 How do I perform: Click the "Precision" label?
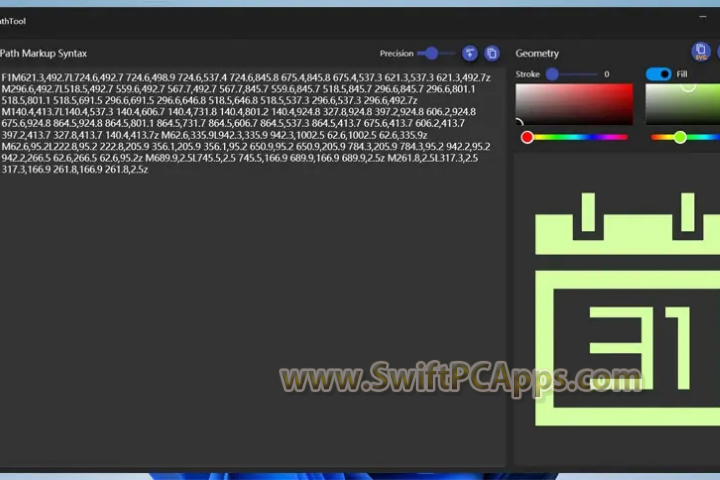click(x=397, y=53)
